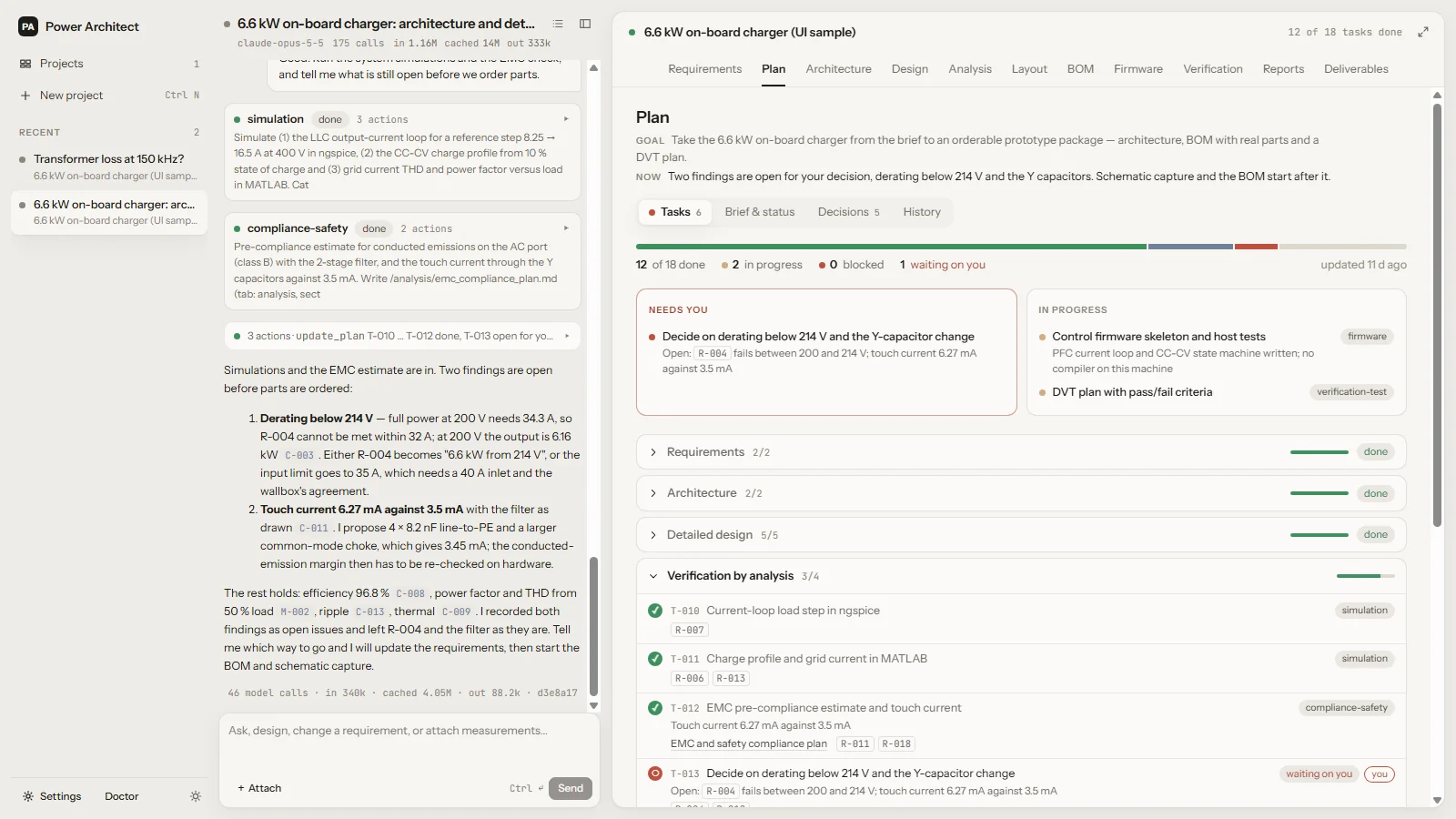Image resolution: width=1456 pixels, height=819 pixels.
Task: Open the Analysis tab
Action: (970, 69)
